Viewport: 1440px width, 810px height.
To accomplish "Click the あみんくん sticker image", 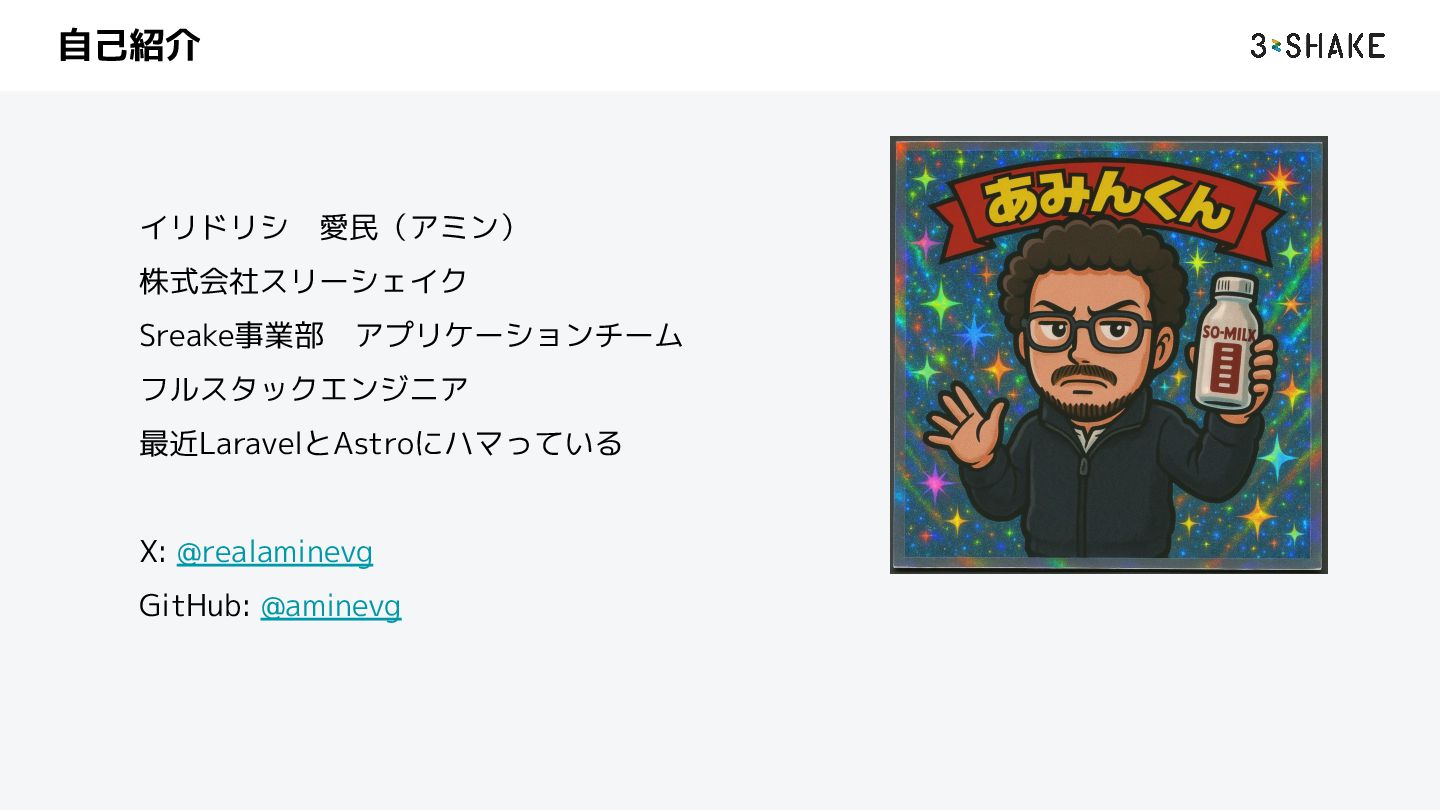I will point(1109,355).
